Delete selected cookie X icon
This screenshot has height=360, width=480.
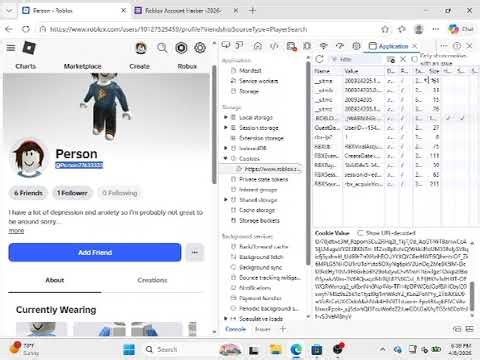pyautogui.click(x=403, y=59)
